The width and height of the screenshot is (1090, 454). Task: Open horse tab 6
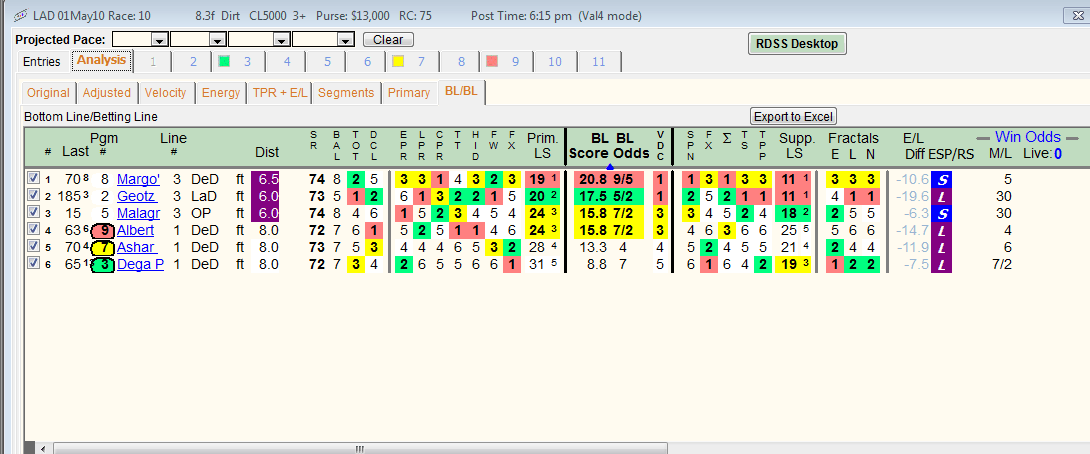[368, 62]
